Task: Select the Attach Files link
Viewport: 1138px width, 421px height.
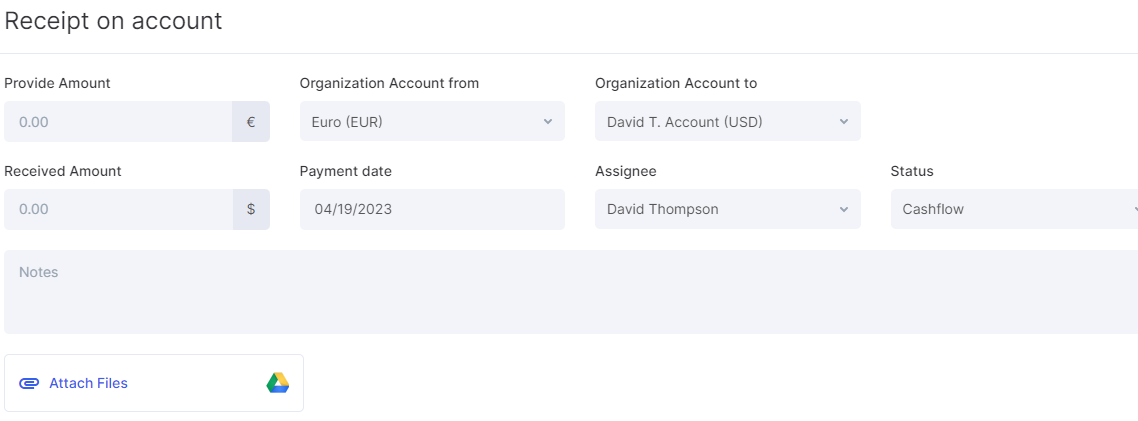Action: click(88, 383)
